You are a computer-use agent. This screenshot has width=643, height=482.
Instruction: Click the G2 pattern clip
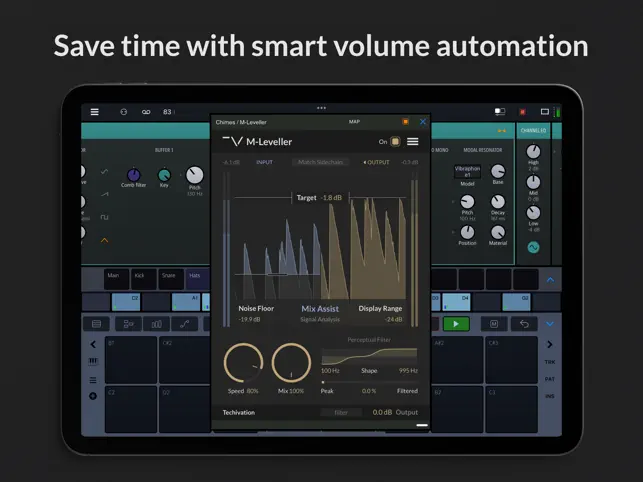click(x=516, y=302)
